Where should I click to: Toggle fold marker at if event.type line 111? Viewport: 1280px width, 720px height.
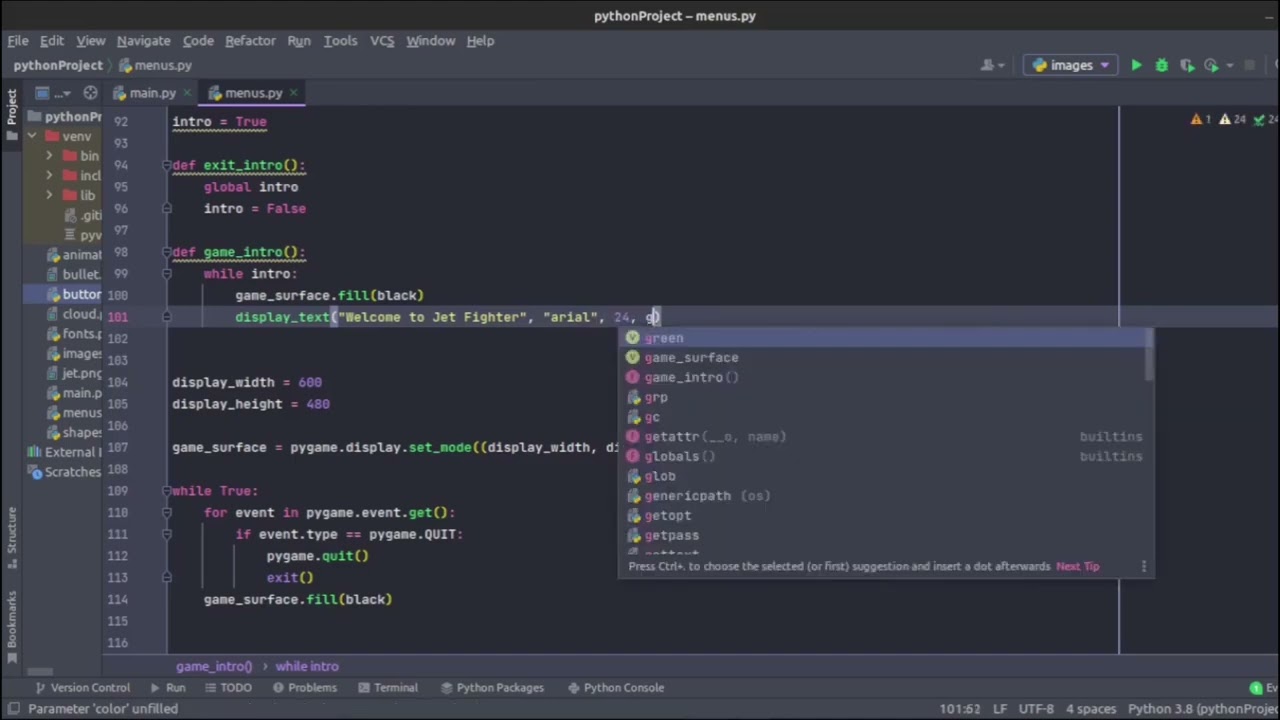tap(167, 534)
